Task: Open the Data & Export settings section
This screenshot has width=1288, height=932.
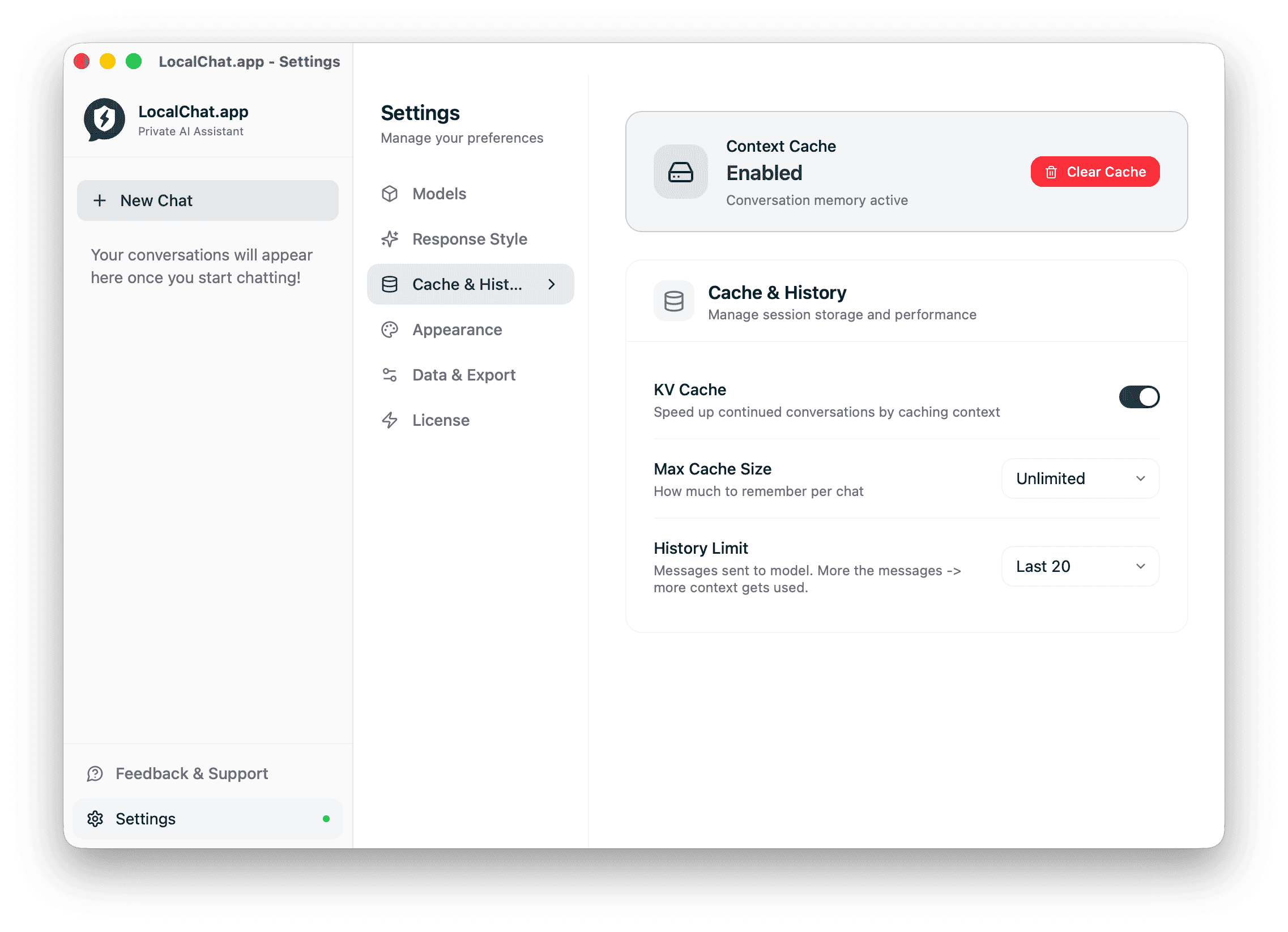Action: pos(463,375)
